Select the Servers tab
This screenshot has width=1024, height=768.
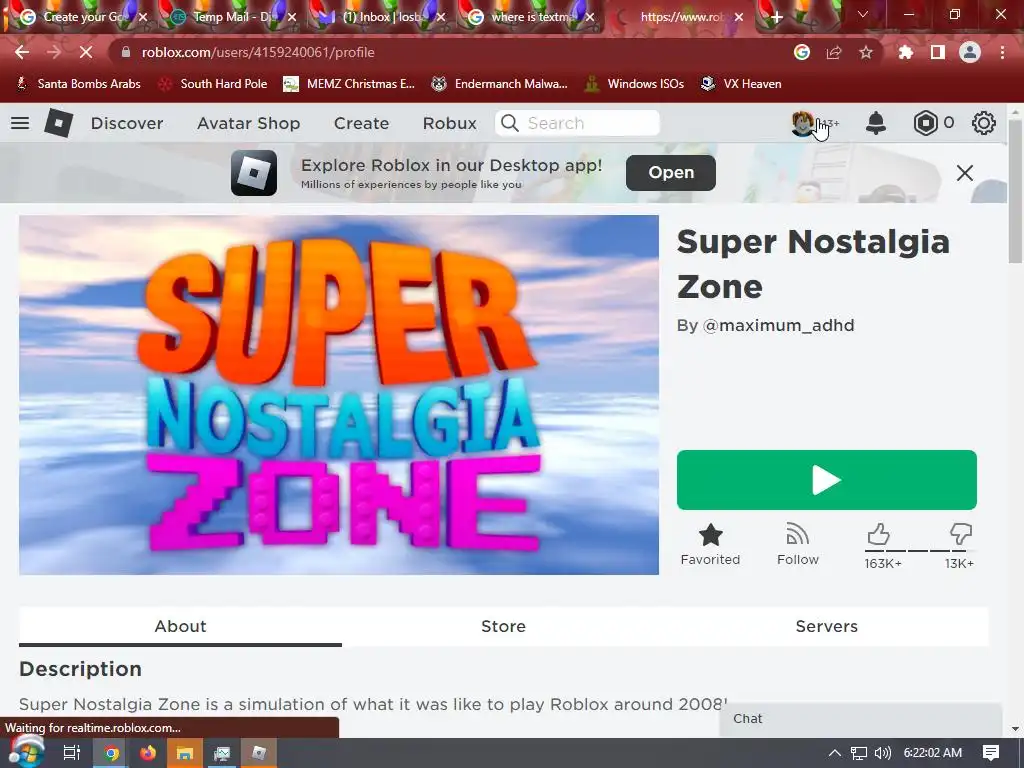coord(826,626)
